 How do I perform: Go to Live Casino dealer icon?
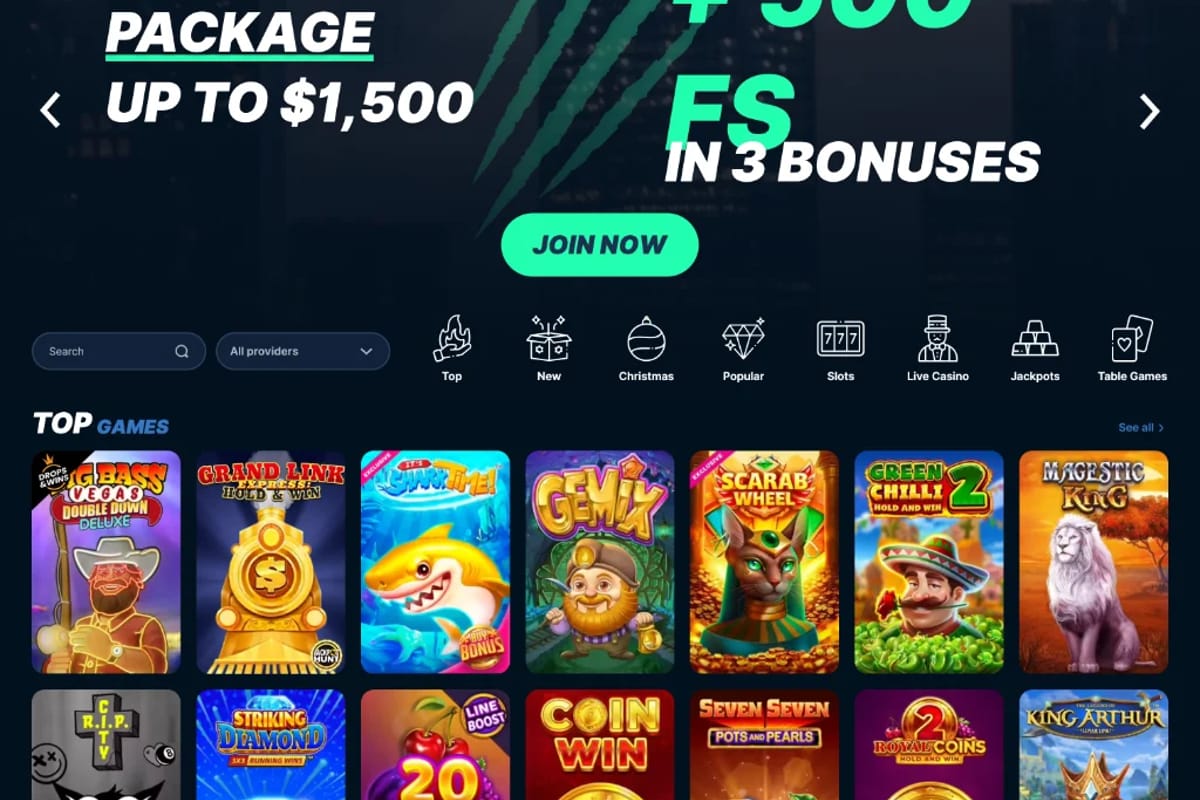point(938,340)
